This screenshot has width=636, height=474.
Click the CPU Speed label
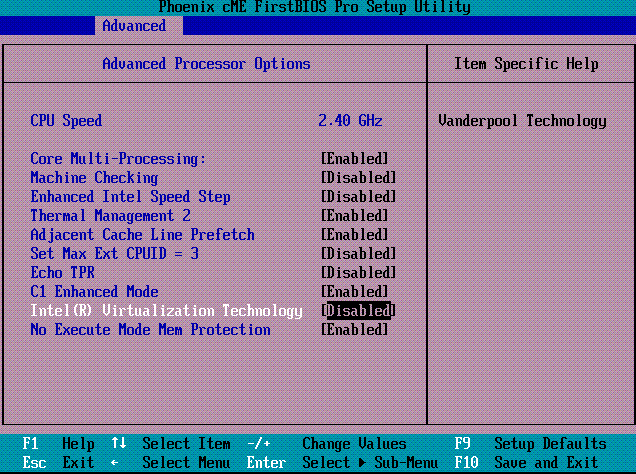66,121
